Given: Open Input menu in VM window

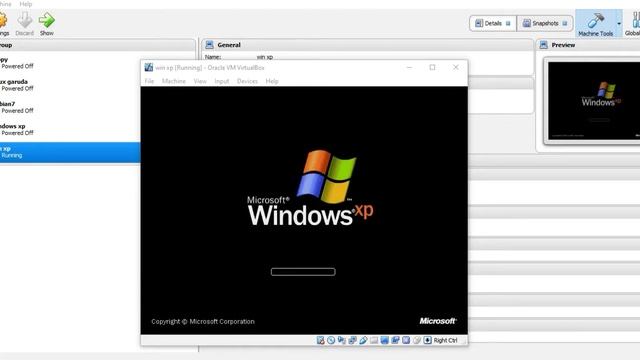Looking at the screenshot, I should pos(222,81).
